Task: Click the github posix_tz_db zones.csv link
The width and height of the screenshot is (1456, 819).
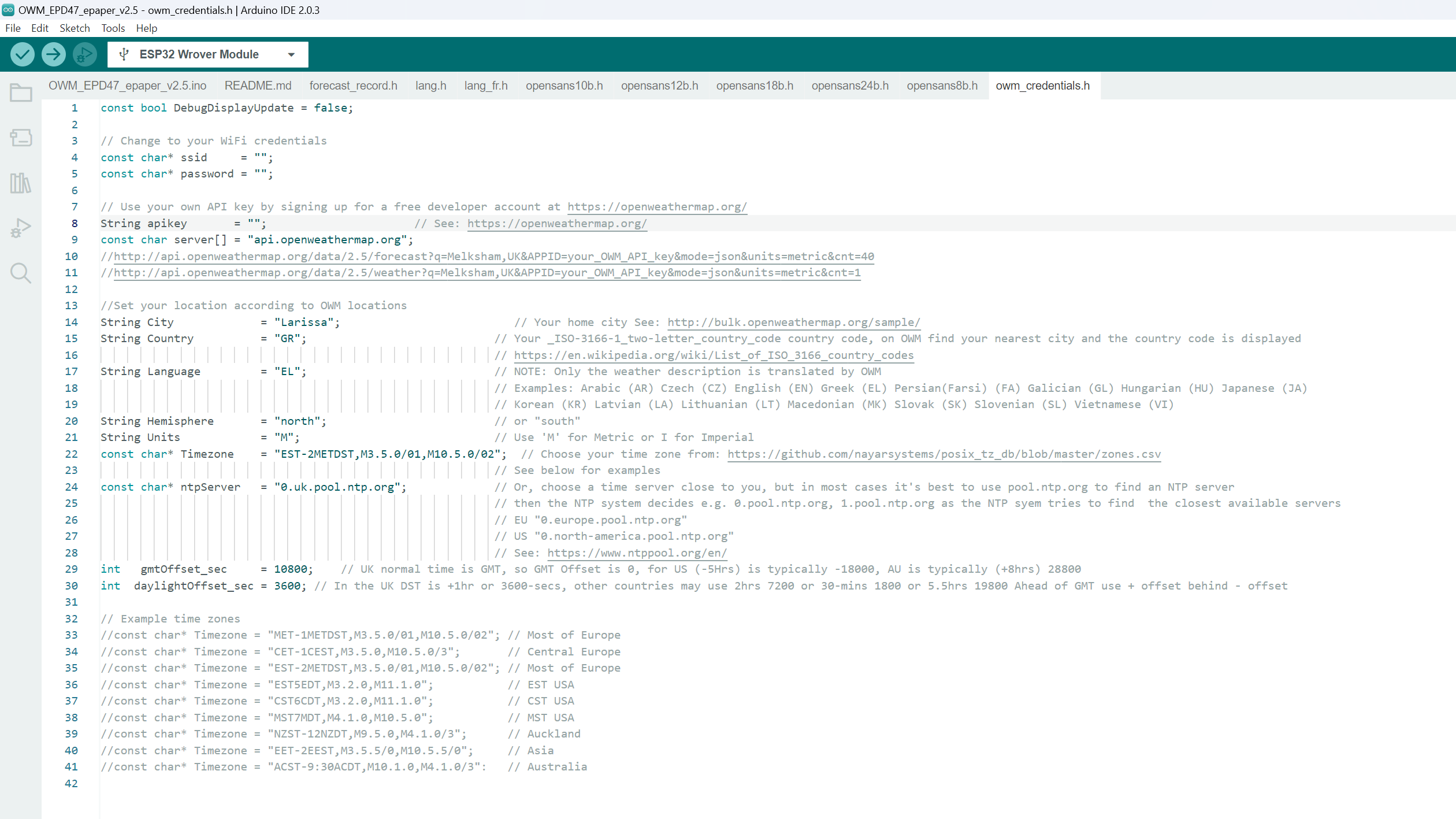Action: (x=944, y=454)
